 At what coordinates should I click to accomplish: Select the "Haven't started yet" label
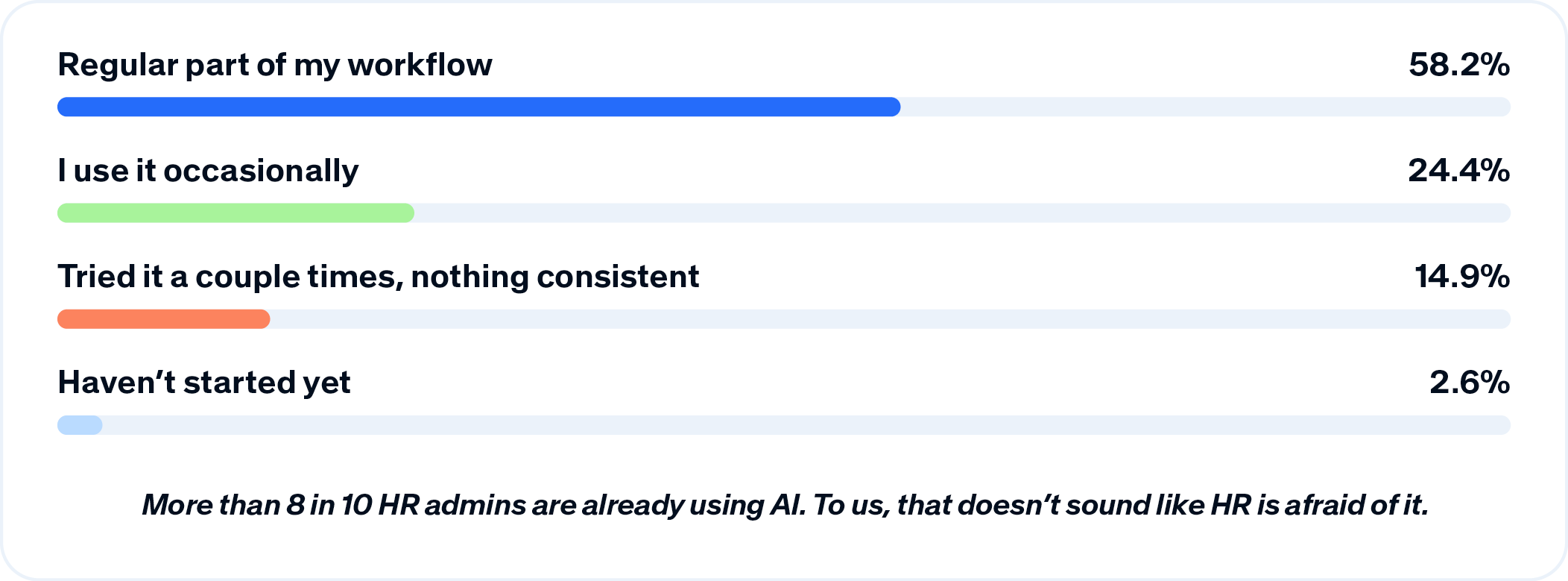[204, 383]
